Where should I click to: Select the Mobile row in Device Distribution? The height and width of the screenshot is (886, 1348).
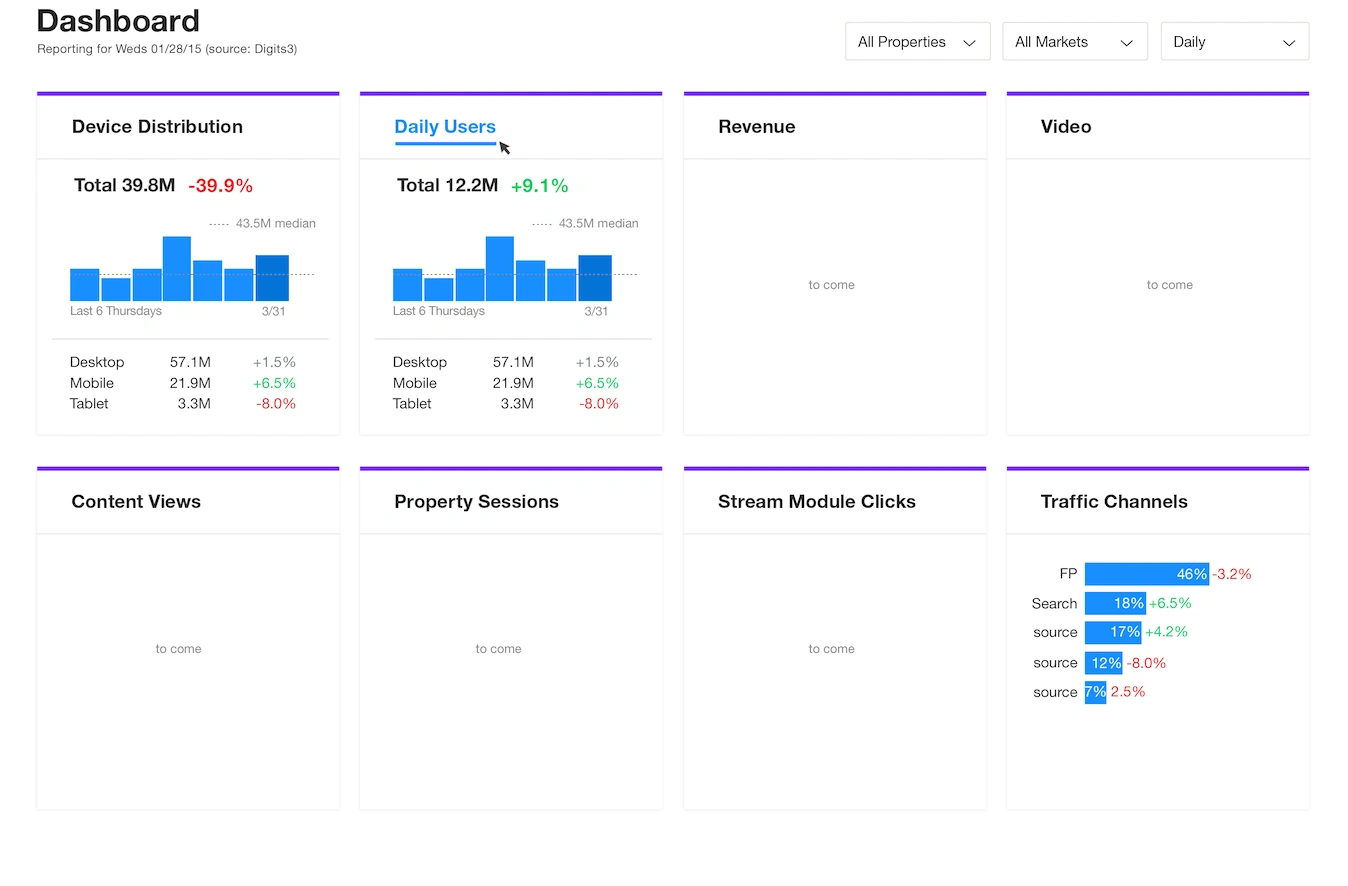183,383
